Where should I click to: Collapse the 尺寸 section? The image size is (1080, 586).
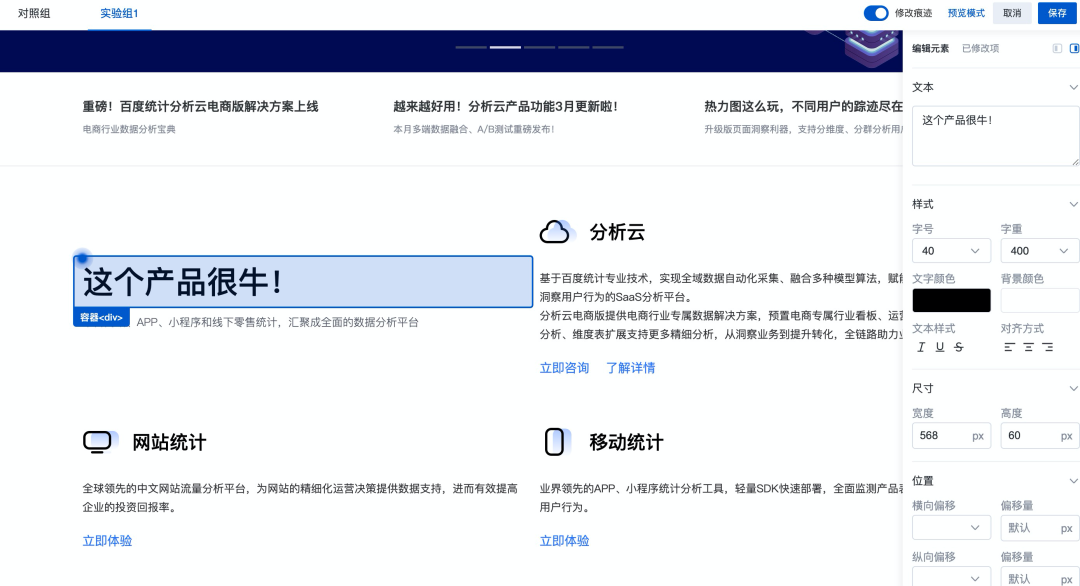pyautogui.click(x=1073, y=388)
